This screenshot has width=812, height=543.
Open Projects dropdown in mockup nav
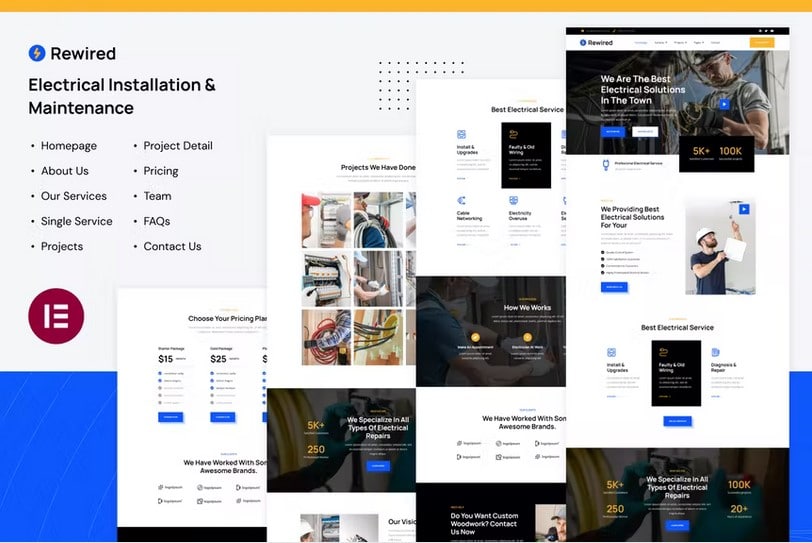click(x=680, y=42)
